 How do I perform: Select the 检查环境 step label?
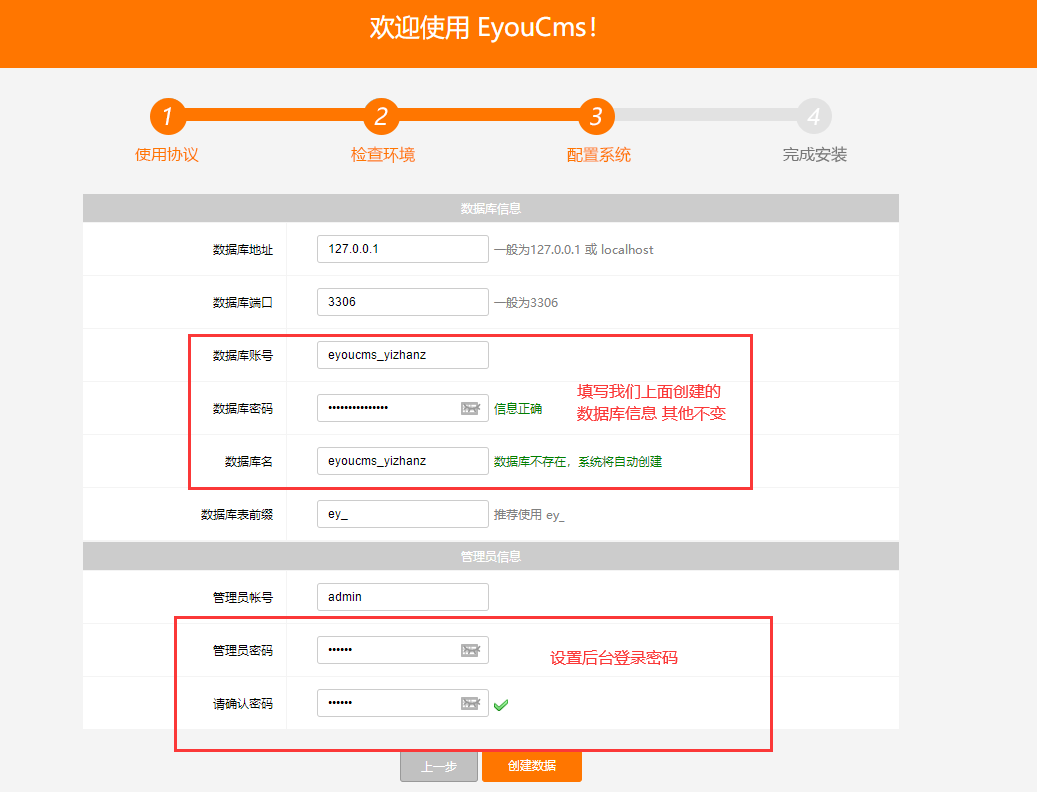pyautogui.click(x=381, y=153)
